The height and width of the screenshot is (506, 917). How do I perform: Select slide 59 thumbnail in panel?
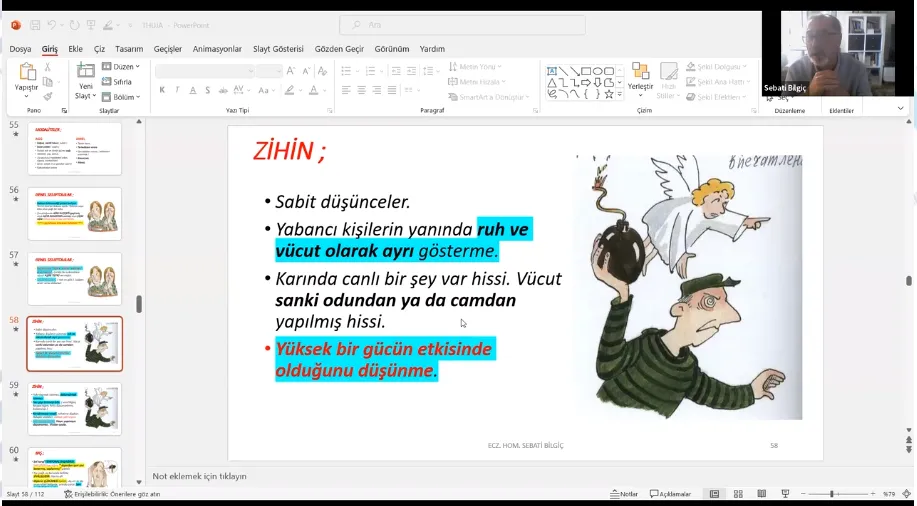click(x=75, y=408)
